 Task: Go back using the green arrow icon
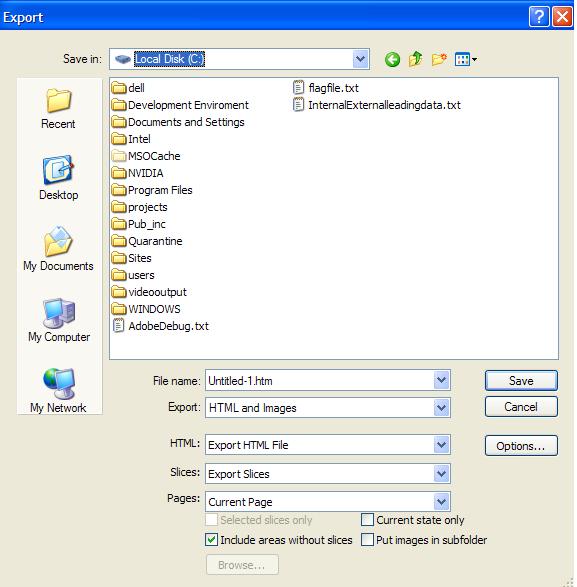tap(392, 59)
